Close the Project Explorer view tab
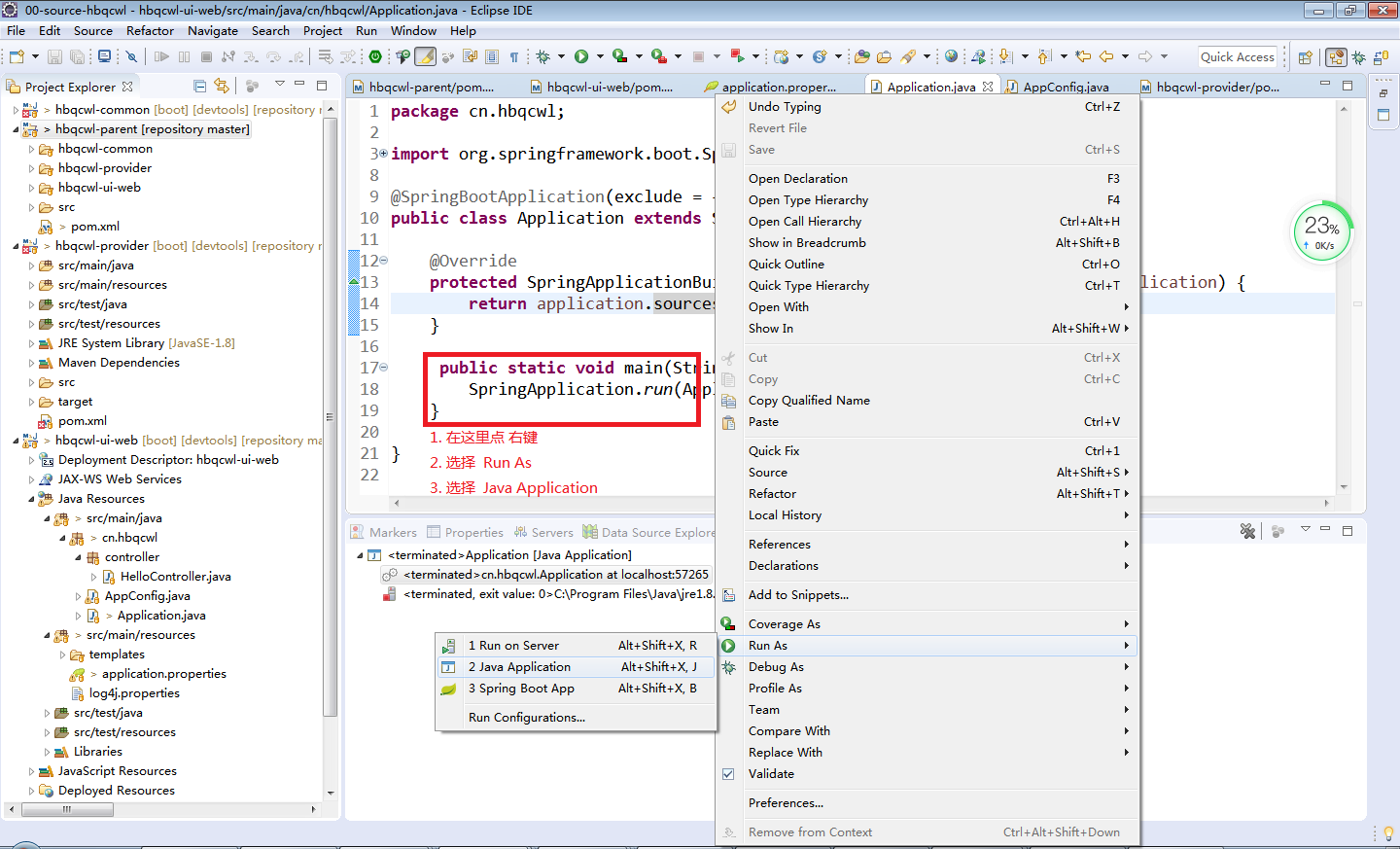1400x849 pixels. coord(127,87)
